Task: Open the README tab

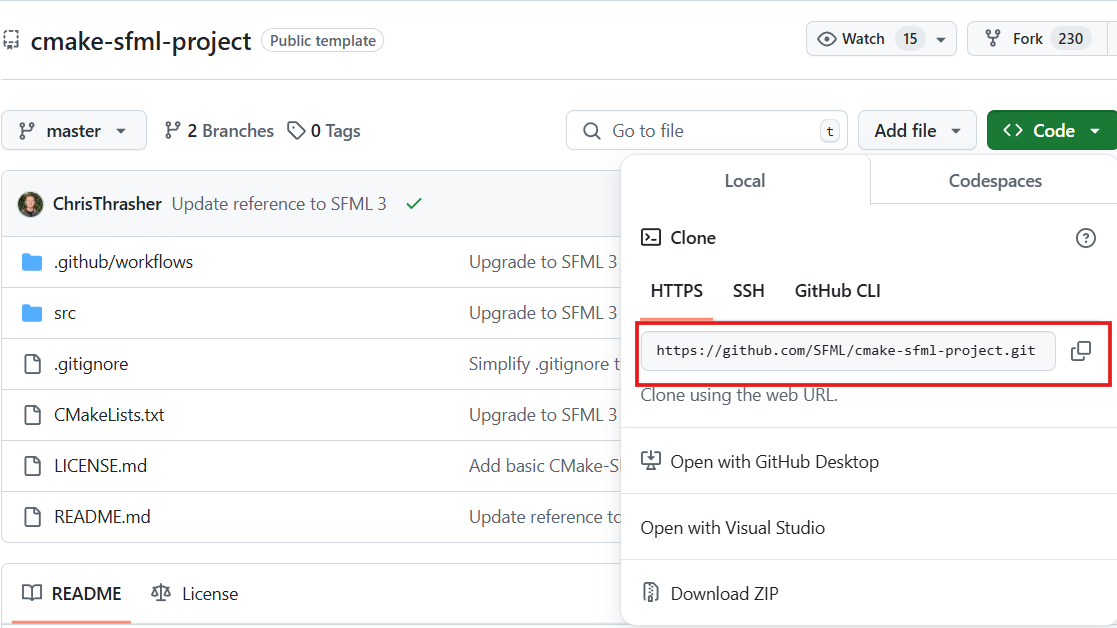Action: point(71,593)
